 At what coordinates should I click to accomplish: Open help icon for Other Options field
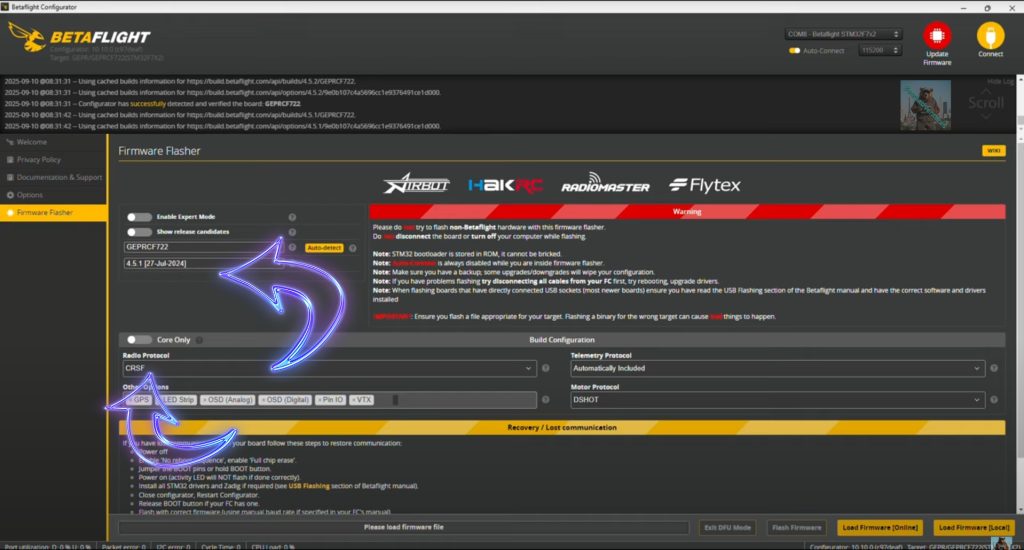[545, 400]
